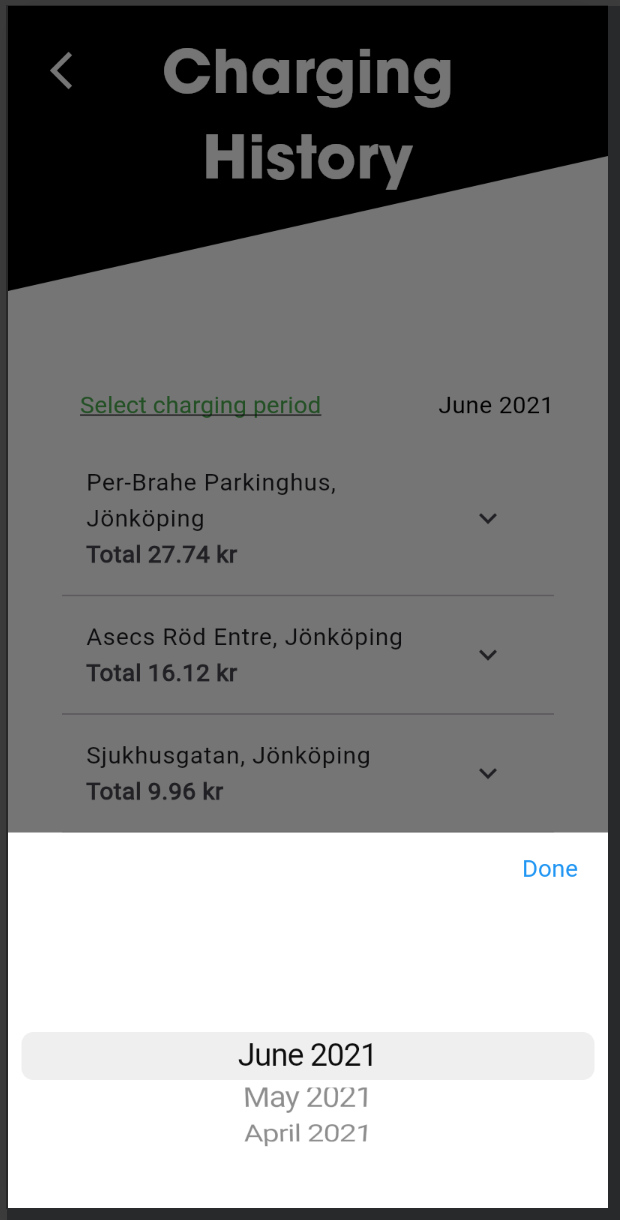
Task: Click the Total 27.74 kr amount
Action: click(162, 554)
